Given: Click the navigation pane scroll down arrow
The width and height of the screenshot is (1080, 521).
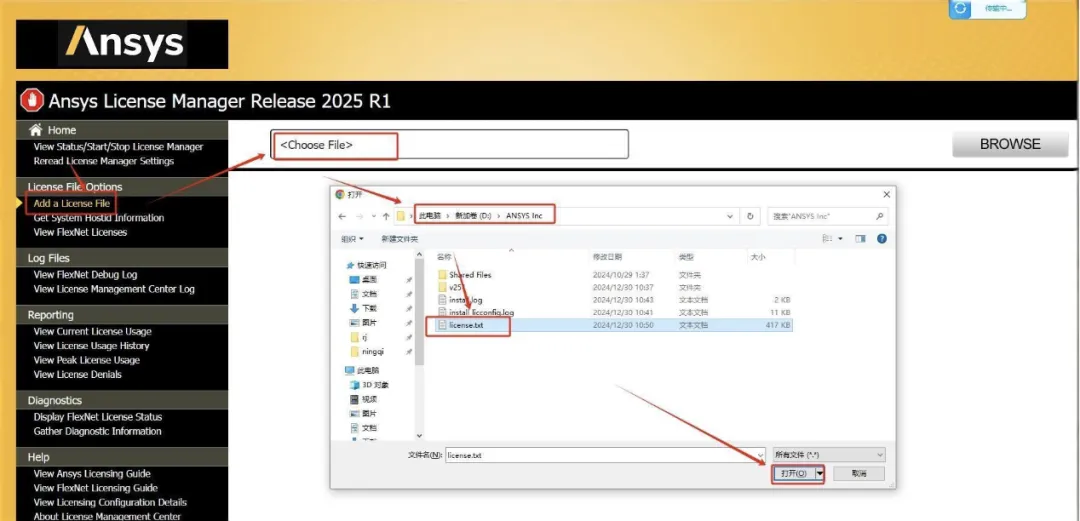Looking at the screenshot, I should pos(419,436).
